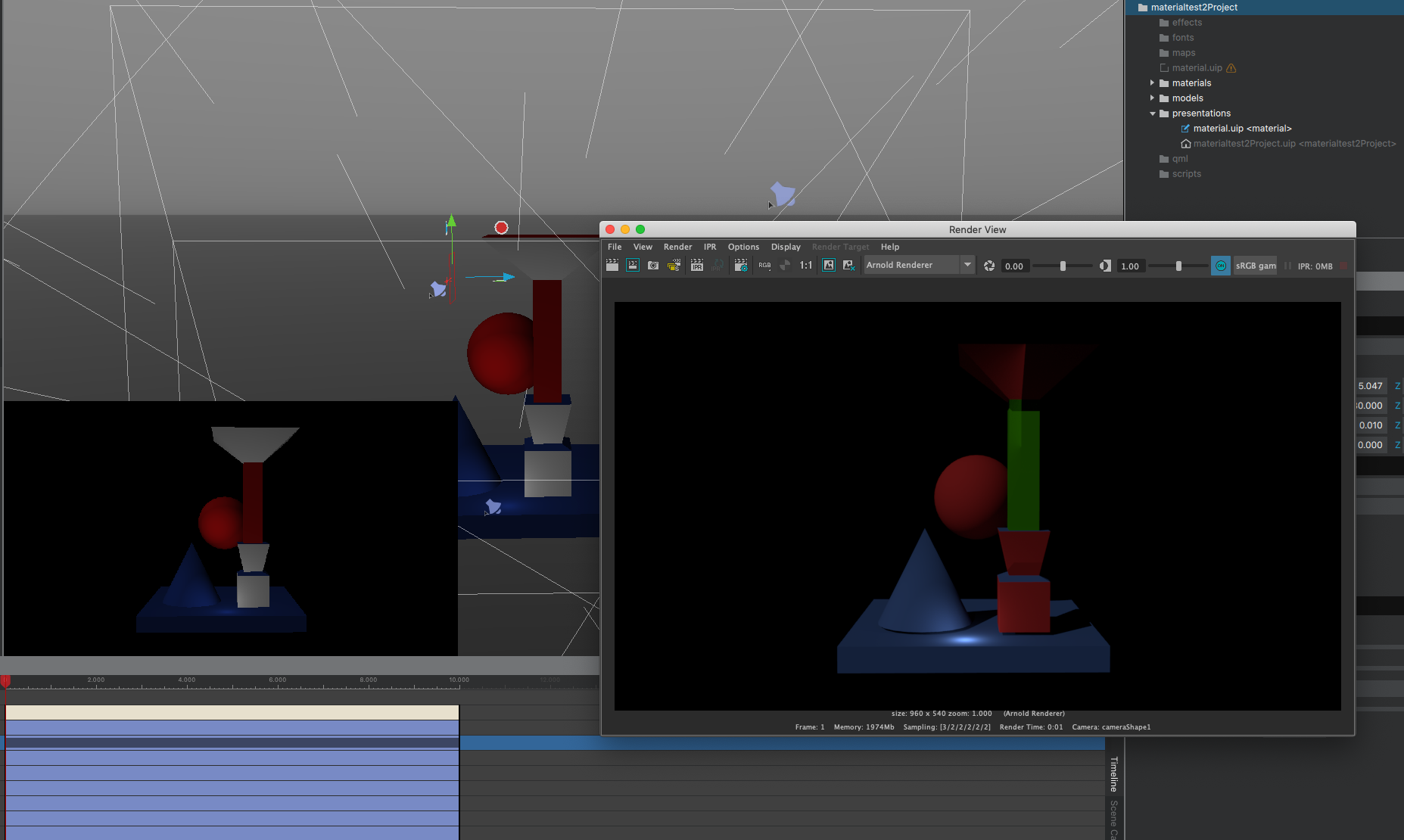Image resolution: width=1404 pixels, height=840 pixels.
Task: Click the Snapshot camera icon
Action: click(x=653, y=266)
